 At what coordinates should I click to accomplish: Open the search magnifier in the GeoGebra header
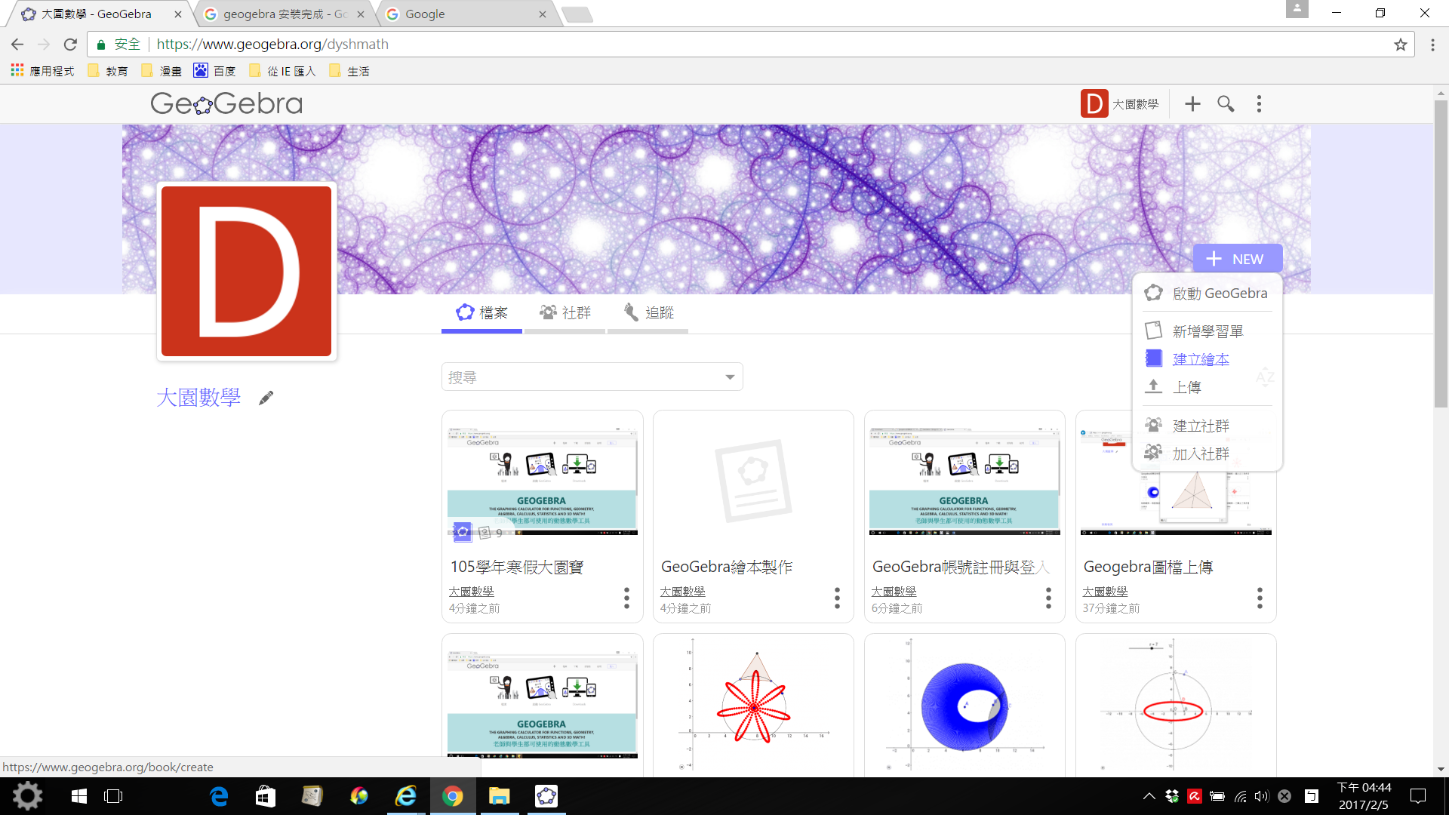[1226, 104]
